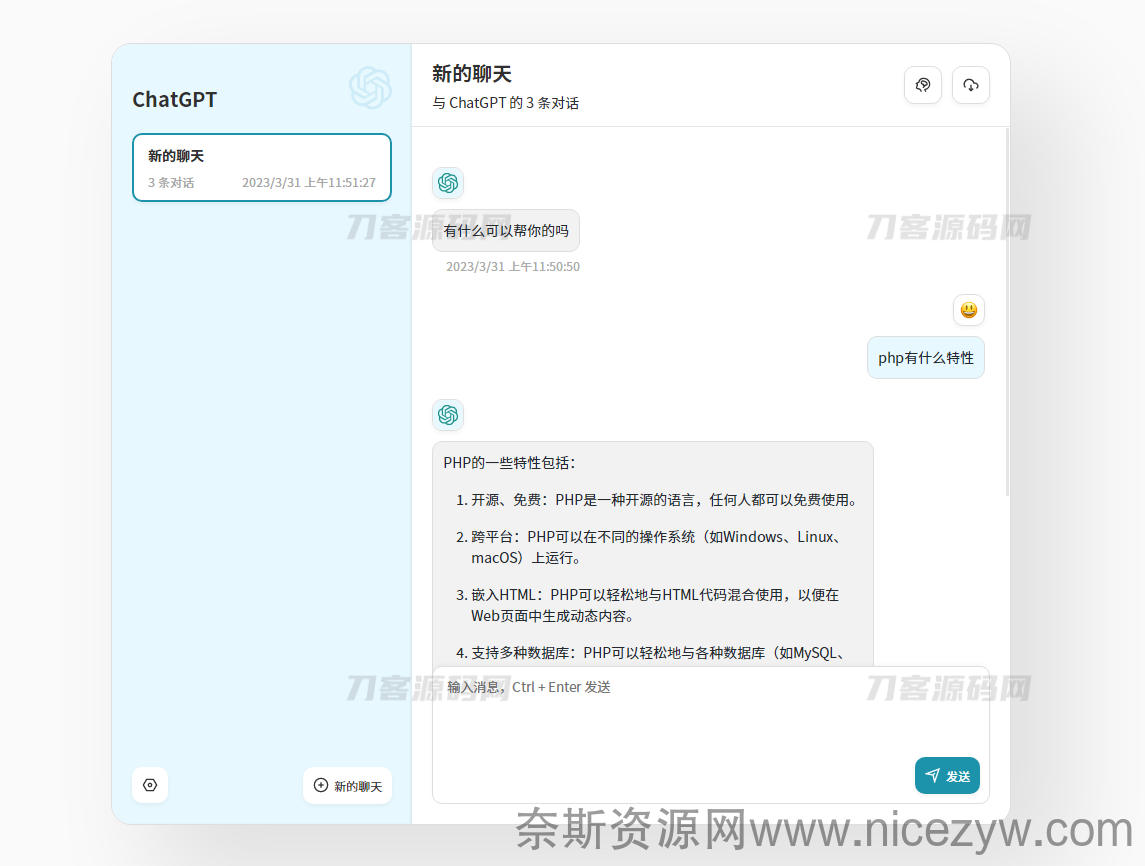Screen dimensions: 1145x866
Task: Start a conversation with the 新的聊天 plus button
Action: [348, 786]
